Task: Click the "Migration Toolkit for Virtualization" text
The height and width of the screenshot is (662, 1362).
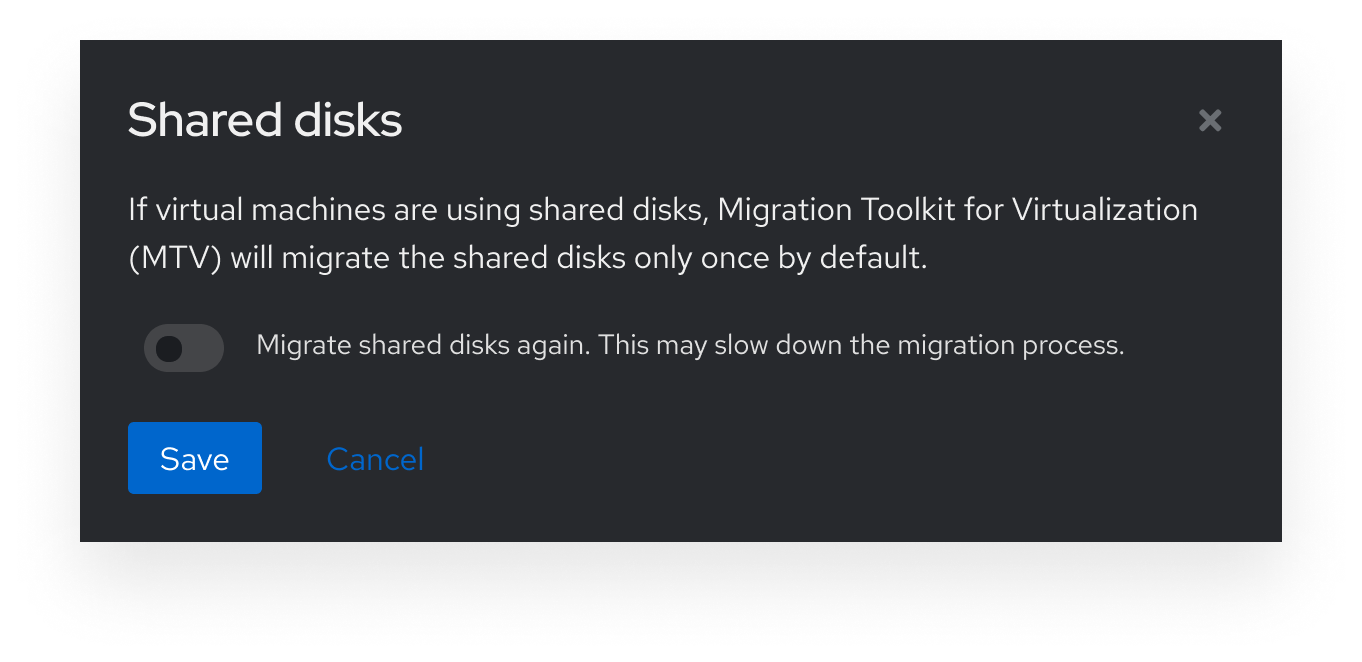Action: click(x=957, y=210)
